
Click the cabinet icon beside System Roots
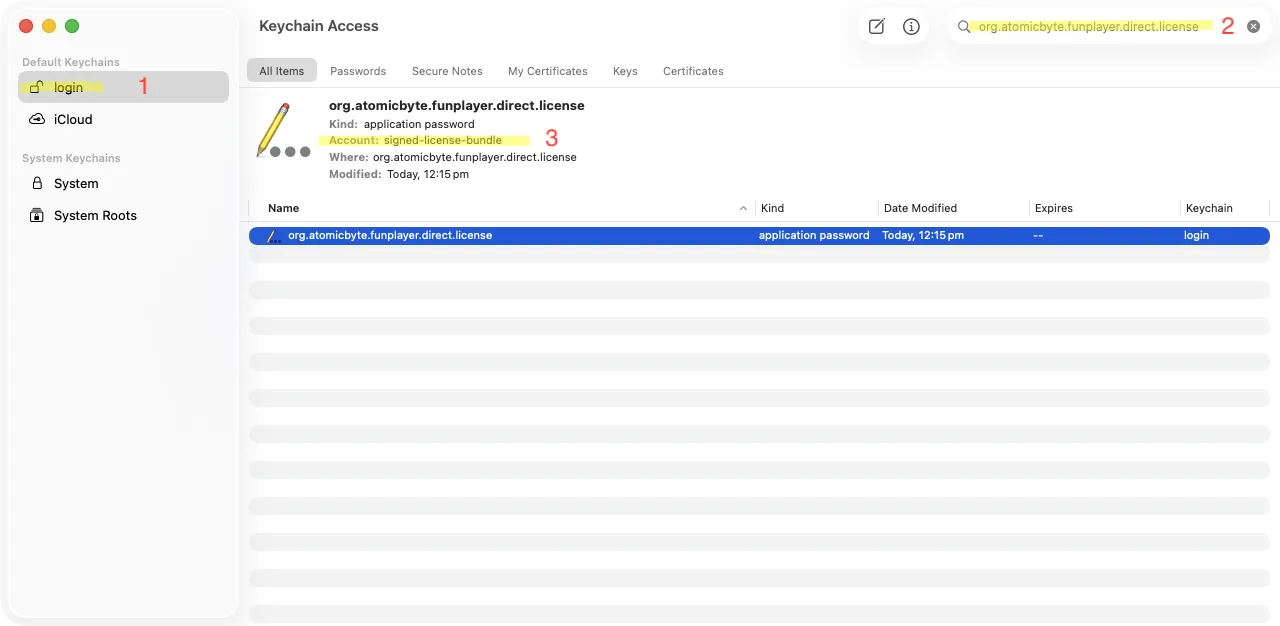coord(37,215)
